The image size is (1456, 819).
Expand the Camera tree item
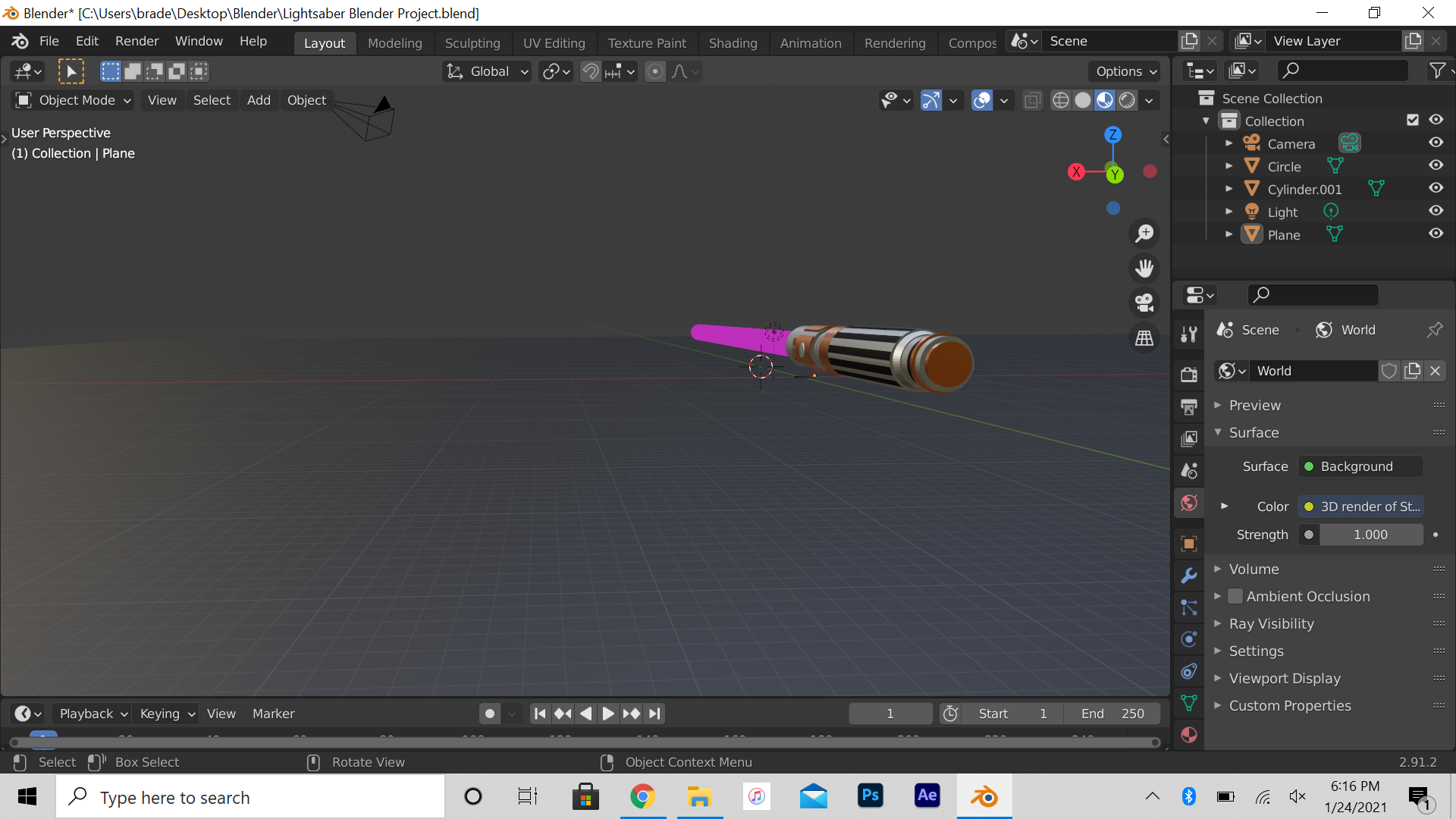(1229, 143)
